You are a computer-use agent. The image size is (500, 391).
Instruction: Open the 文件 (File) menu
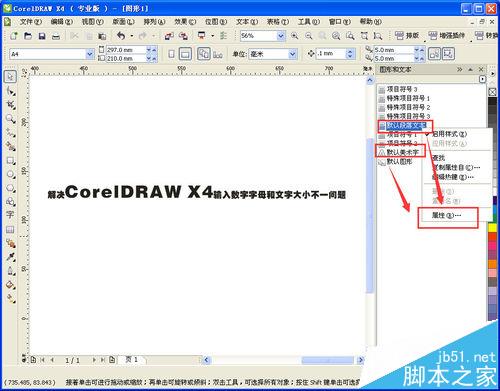[x=31, y=22]
